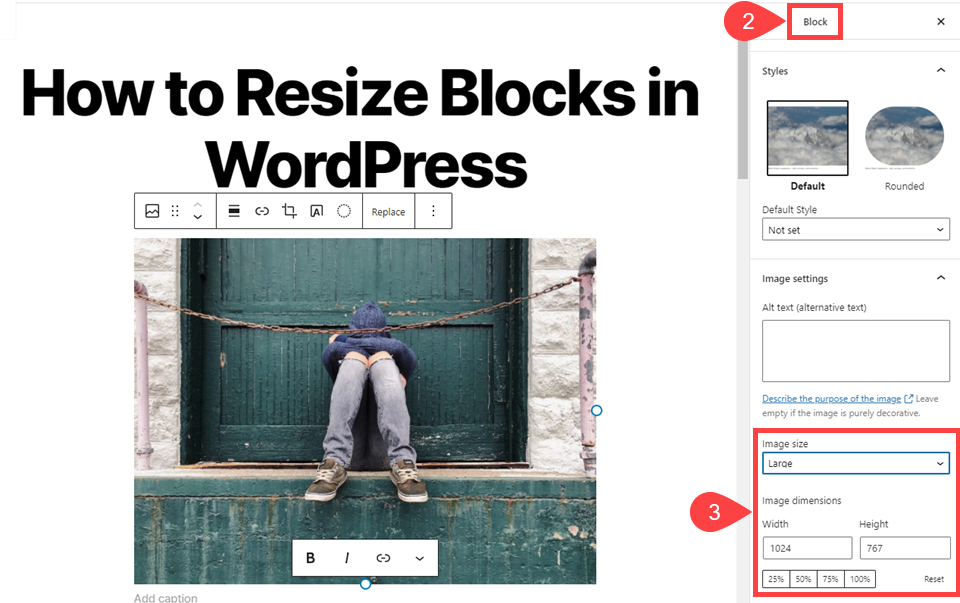Image resolution: width=960 pixels, height=603 pixels.
Task: Expand the caption toolbar more options chevron
Action: click(419, 558)
